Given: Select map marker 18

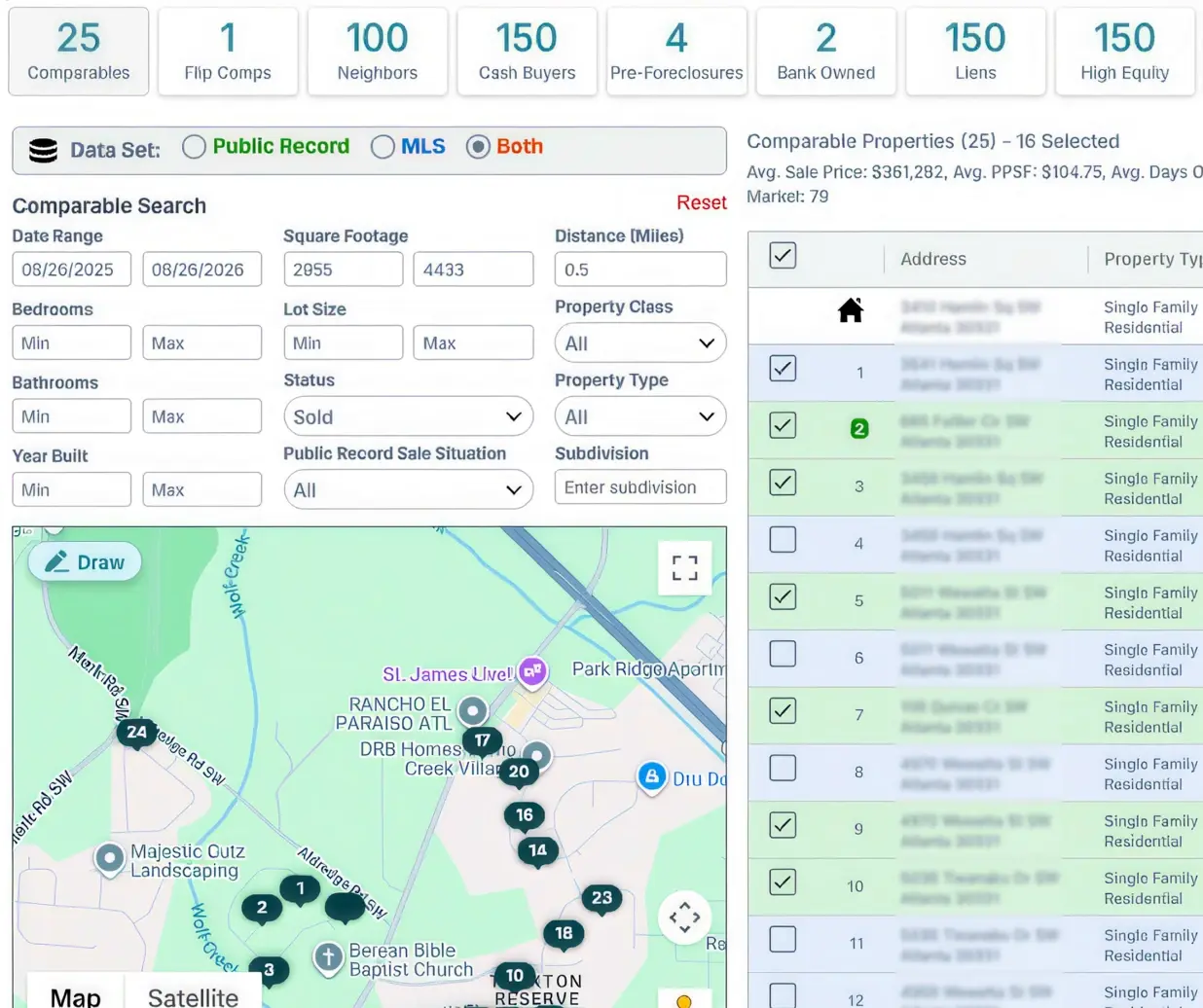Looking at the screenshot, I should coord(564,934).
